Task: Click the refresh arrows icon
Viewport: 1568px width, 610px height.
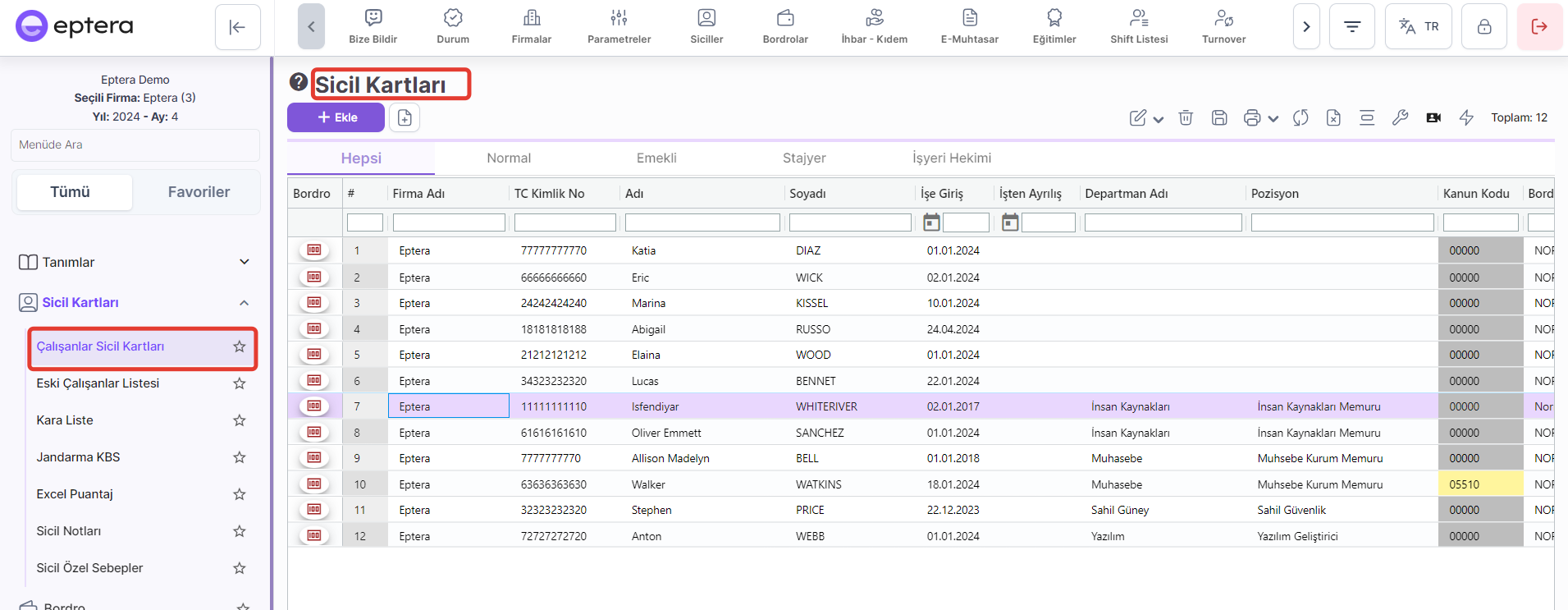Action: coord(1301,117)
